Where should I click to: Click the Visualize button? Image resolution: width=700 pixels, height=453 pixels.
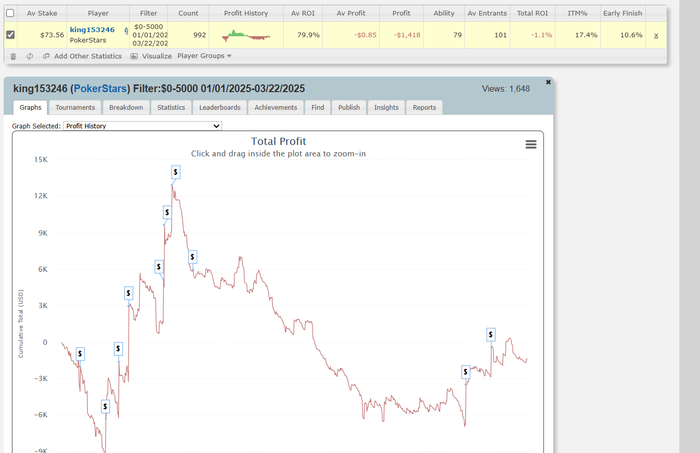point(157,56)
